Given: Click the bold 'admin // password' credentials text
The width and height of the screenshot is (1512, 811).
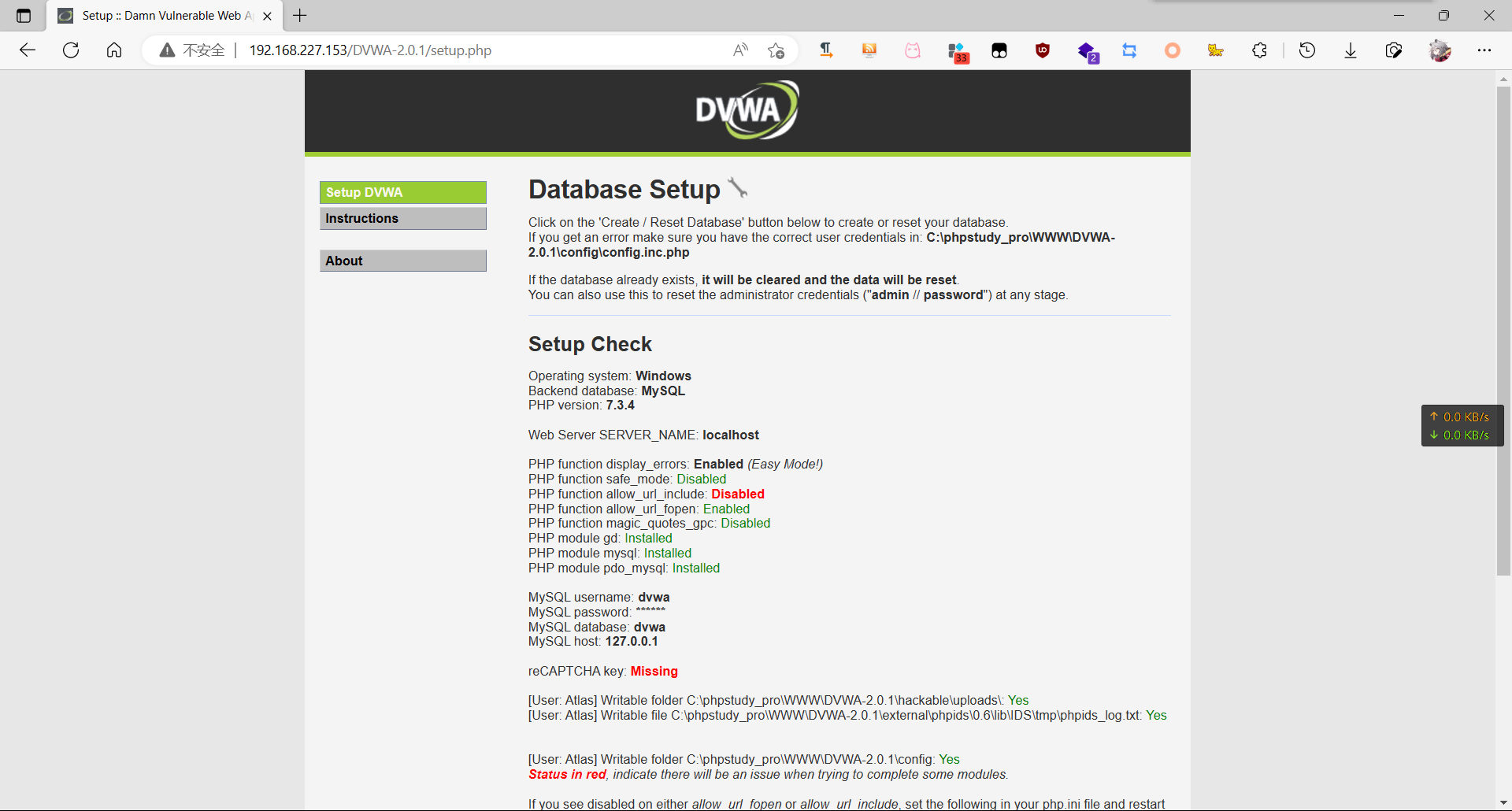Looking at the screenshot, I should point(927,295).
